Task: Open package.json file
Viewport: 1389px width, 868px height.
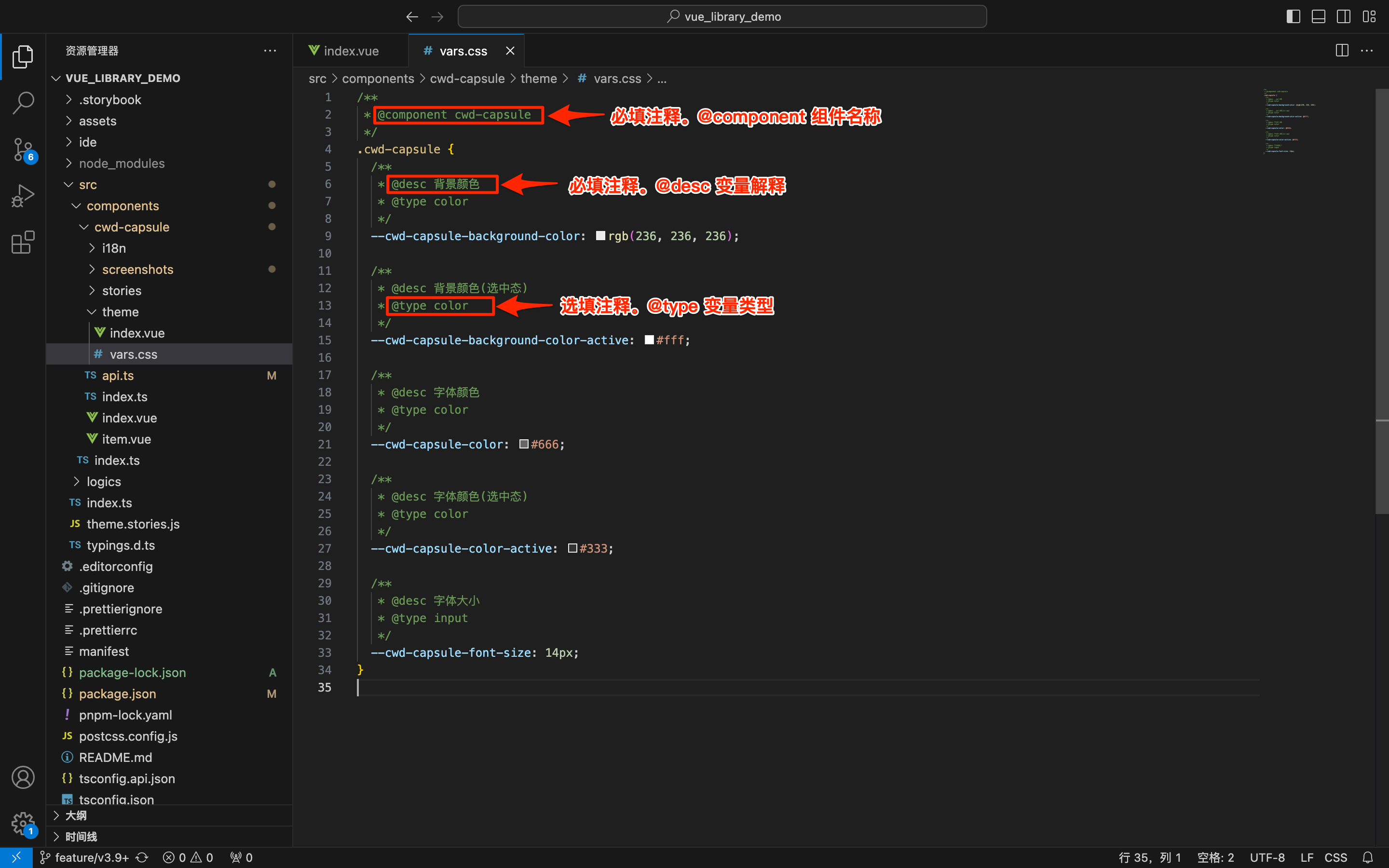Action: tap(169, 694)
